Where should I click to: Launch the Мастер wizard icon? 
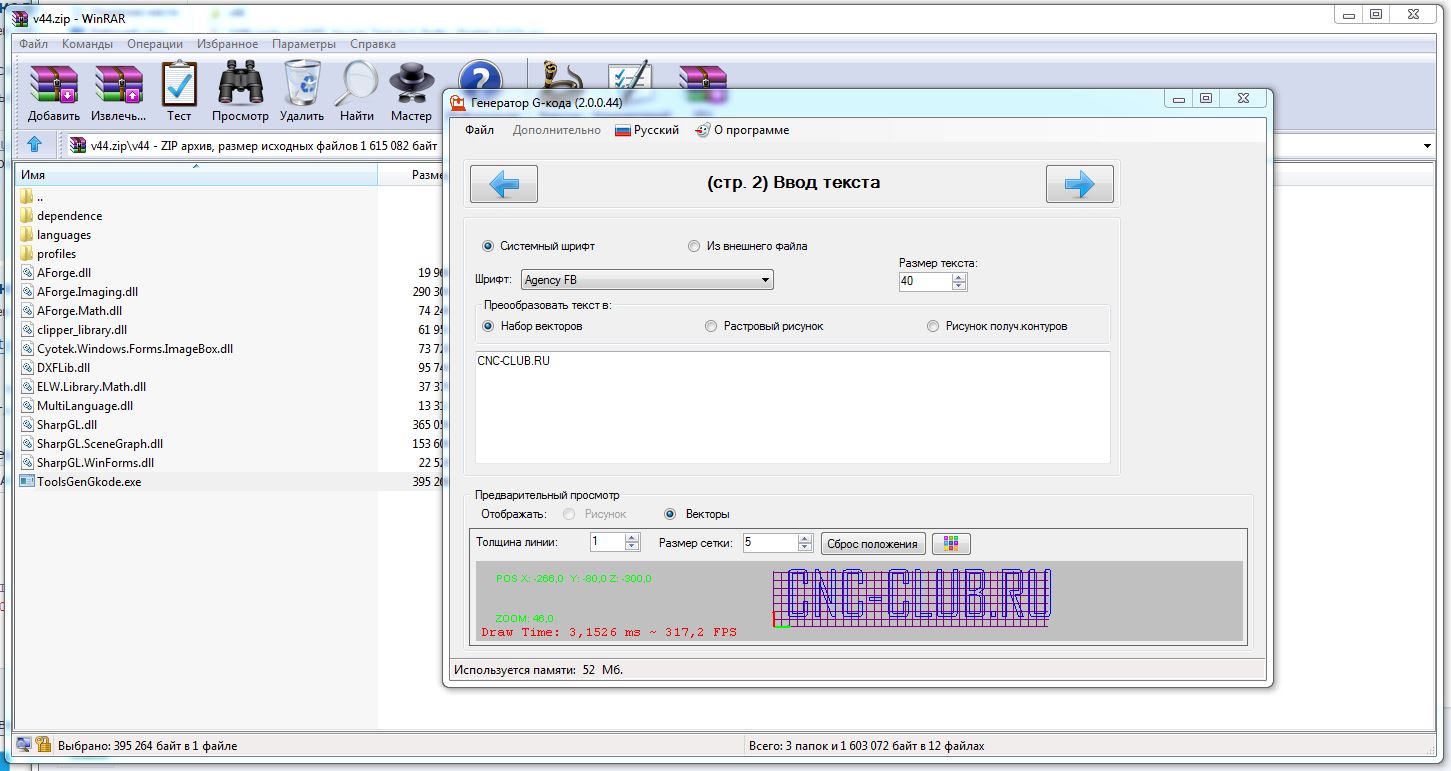tap(411, 84)
